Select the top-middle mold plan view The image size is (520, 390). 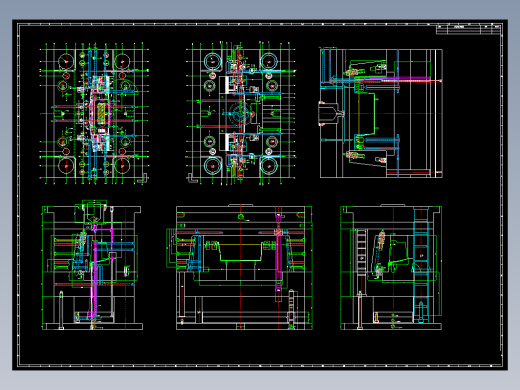tap(241, 113)
